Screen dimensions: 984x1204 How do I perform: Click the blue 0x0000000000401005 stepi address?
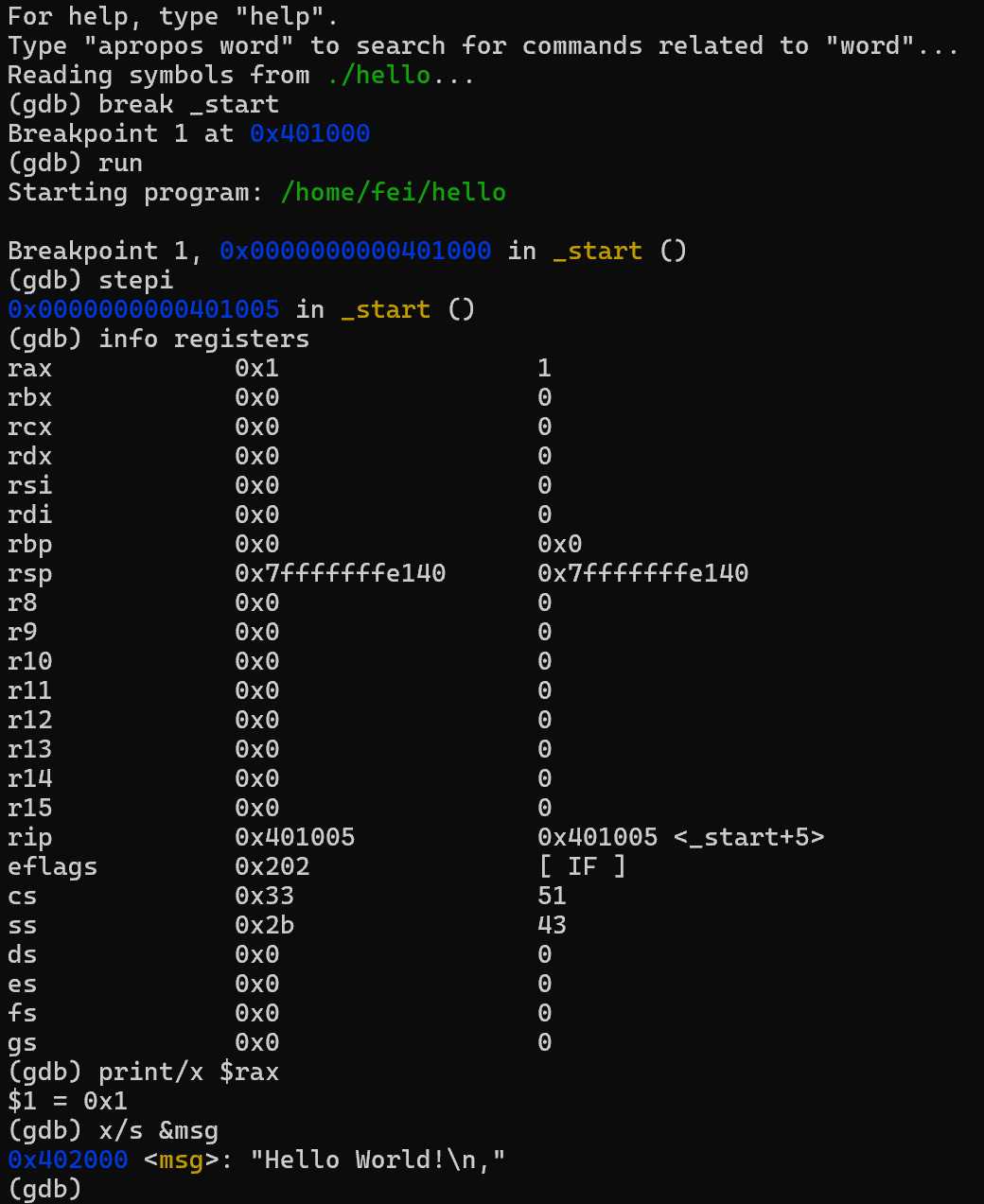pos(143,309)
